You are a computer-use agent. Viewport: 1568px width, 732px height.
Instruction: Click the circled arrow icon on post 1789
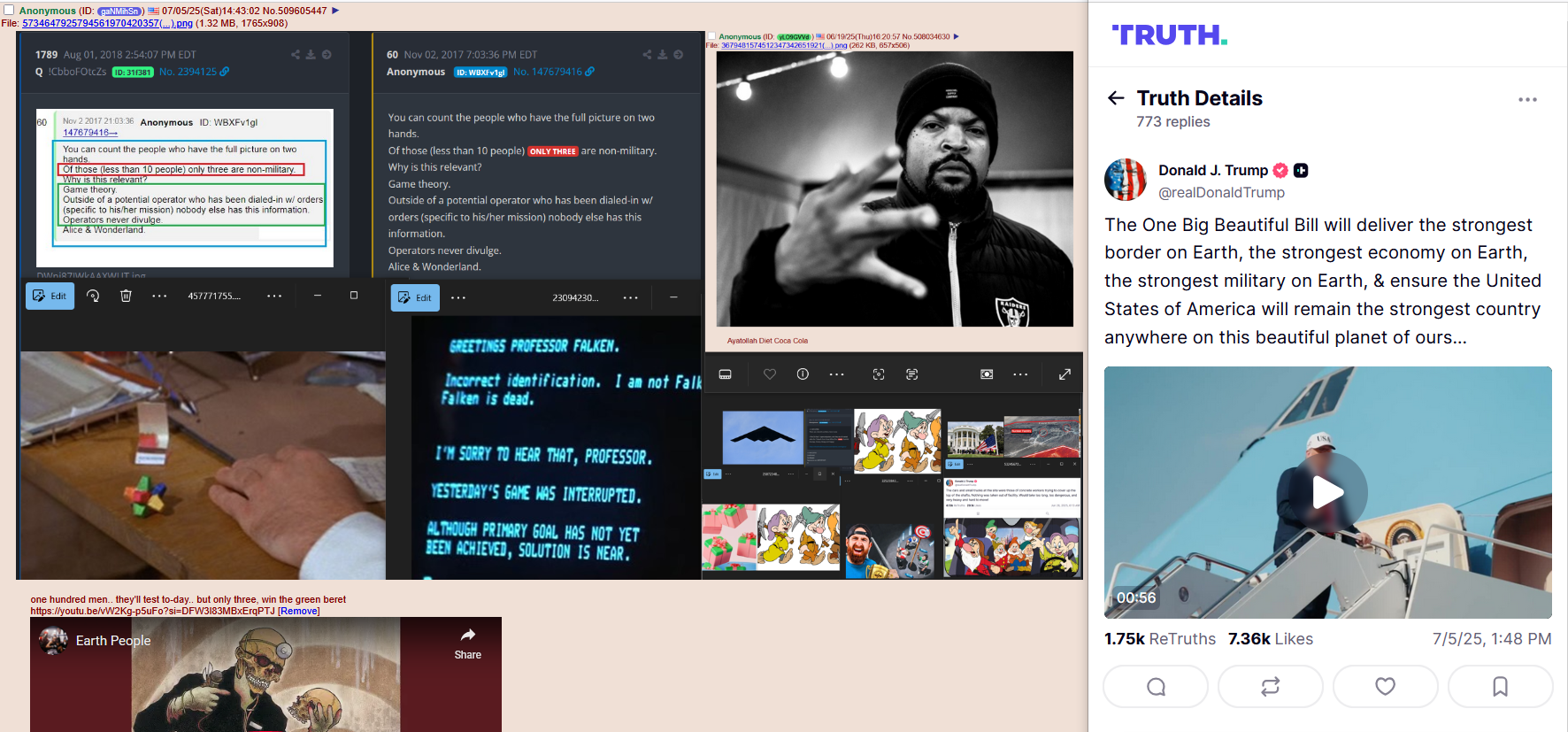[x=327, y=55]
